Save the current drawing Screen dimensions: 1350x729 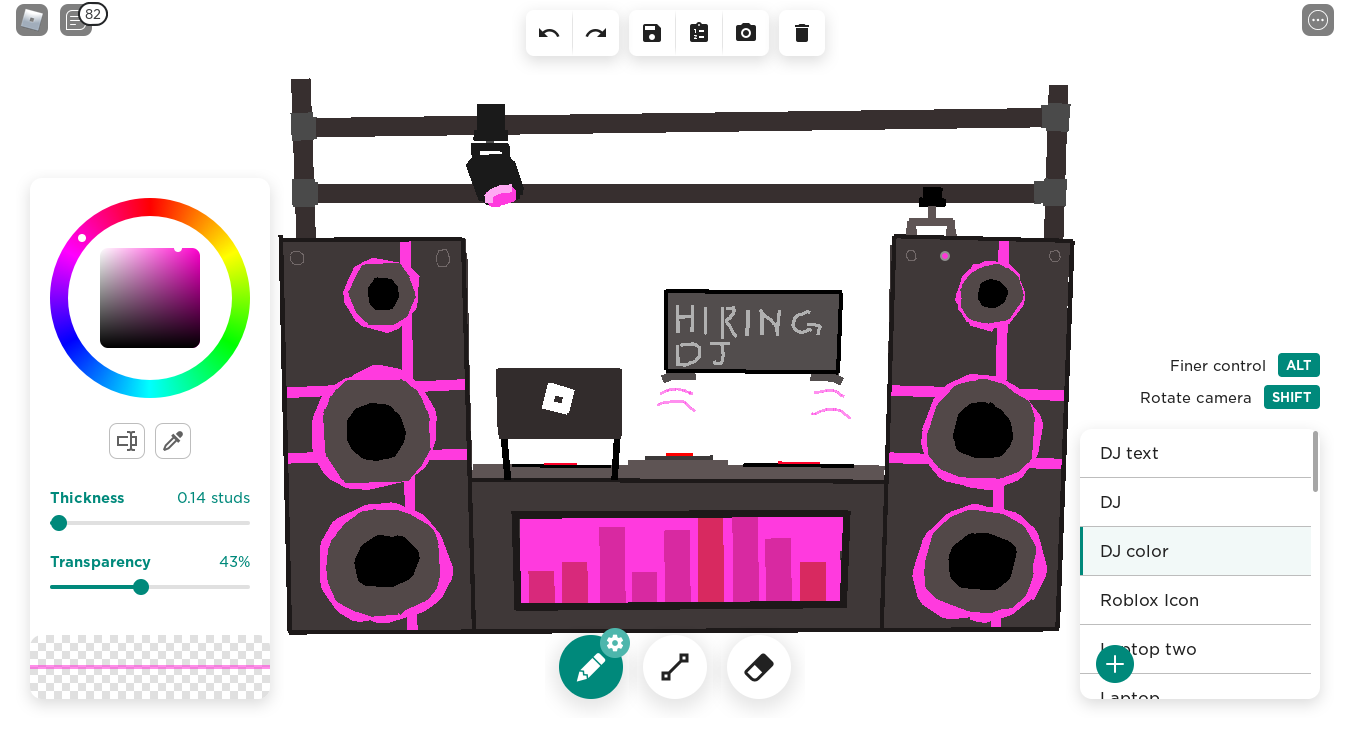(651, 33)
